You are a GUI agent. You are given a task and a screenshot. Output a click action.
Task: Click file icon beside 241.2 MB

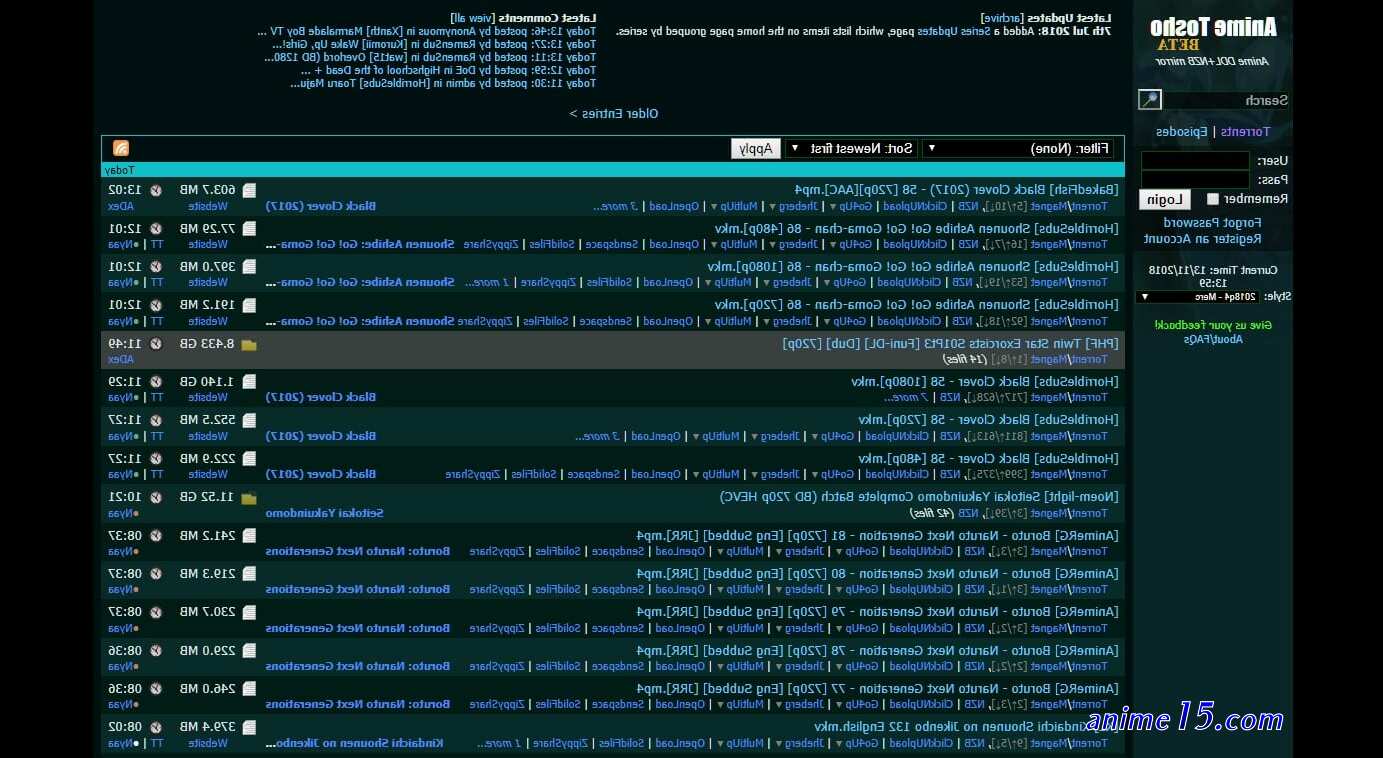pos(249,535)
